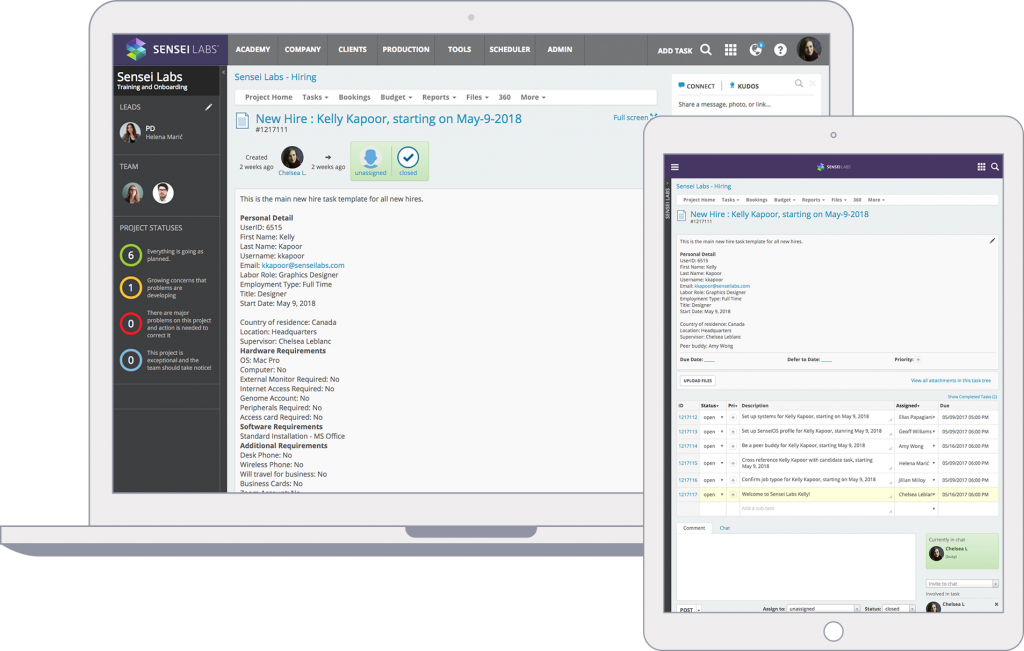Open Sensei Labs - Hiring link on laptop

[275, 77]
